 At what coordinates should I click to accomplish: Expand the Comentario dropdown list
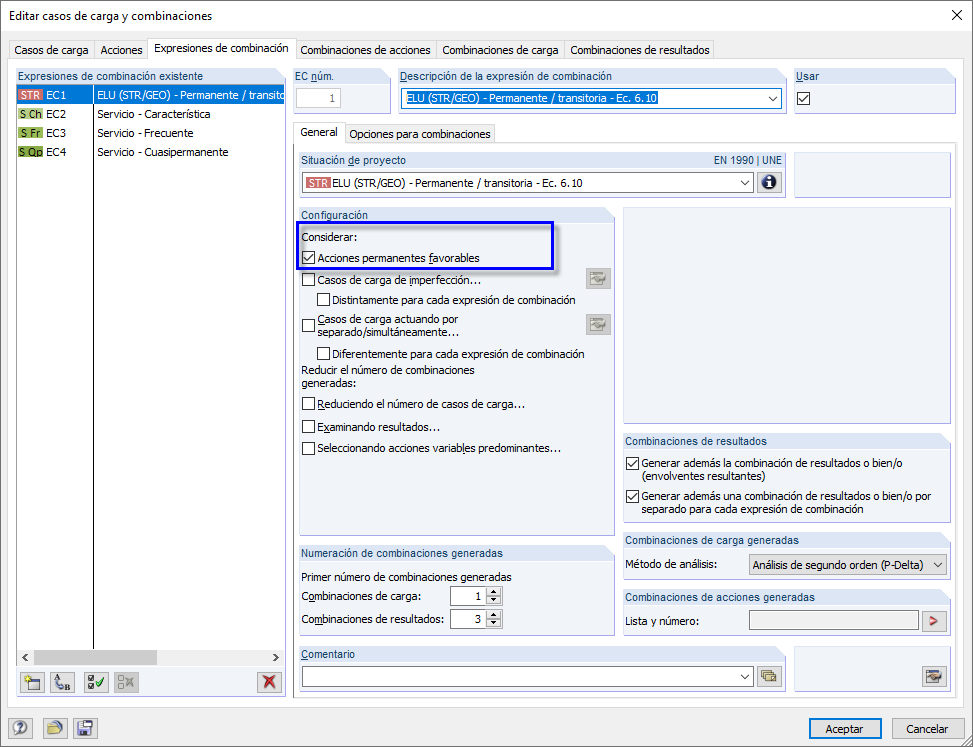pyautogui.click(x=745, y=676)
